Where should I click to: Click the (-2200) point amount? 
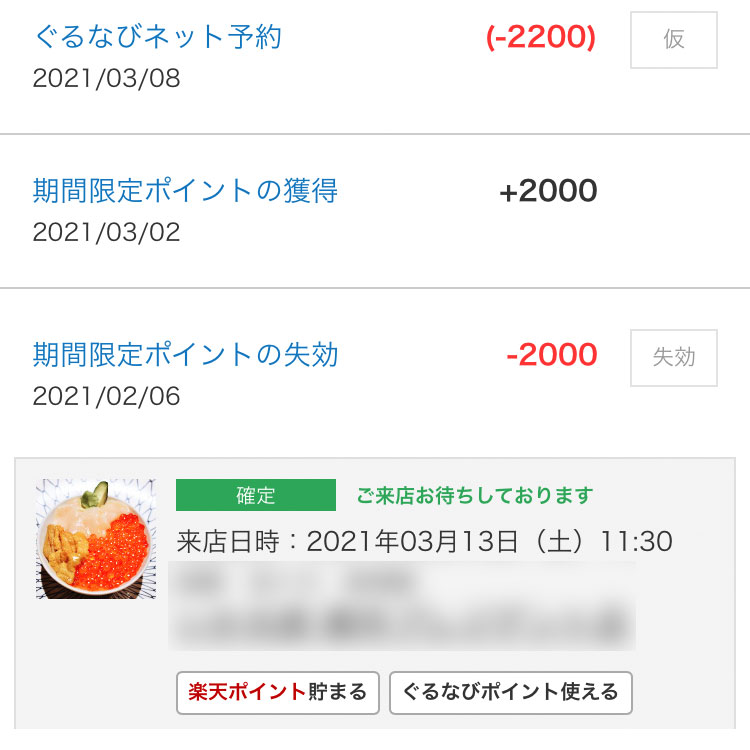point(540,37)
